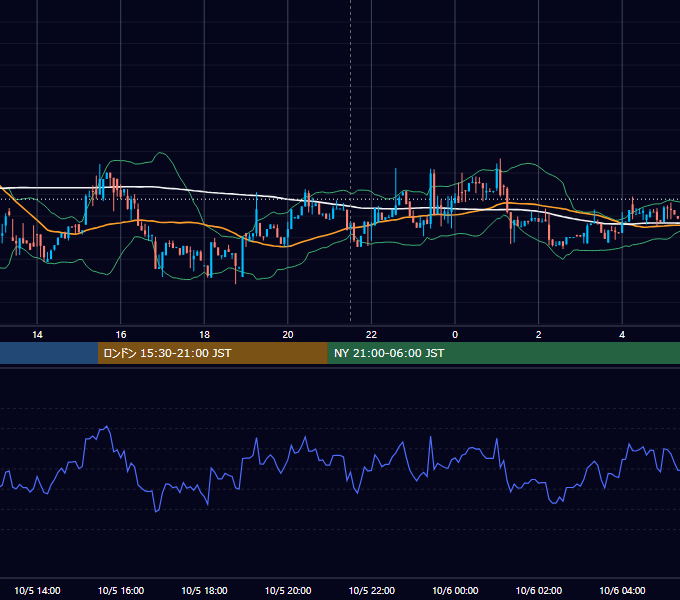This screenshot has height=600, width=680.
Task: Click the hour label 16 on the price chart axis
Action: 121,335
